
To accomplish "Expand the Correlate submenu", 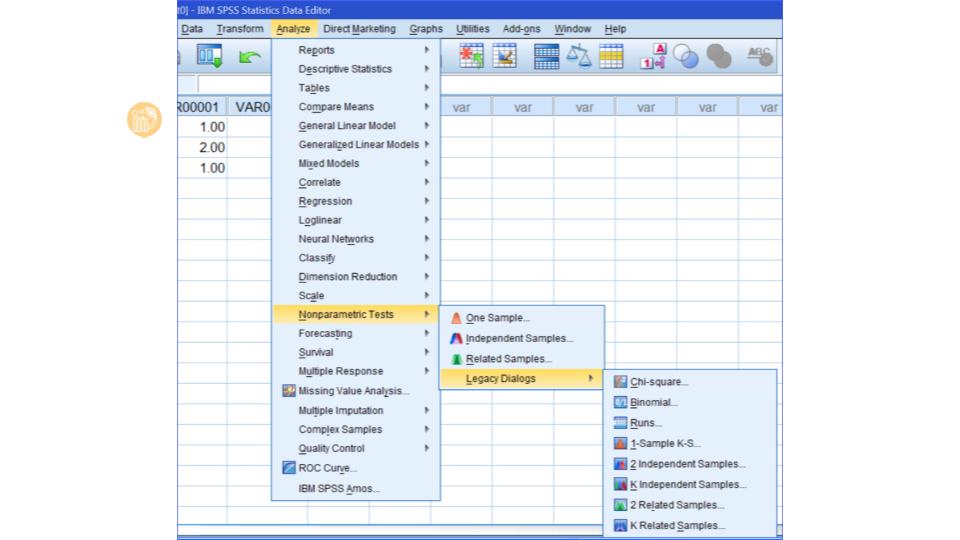I will click(356, 182).
